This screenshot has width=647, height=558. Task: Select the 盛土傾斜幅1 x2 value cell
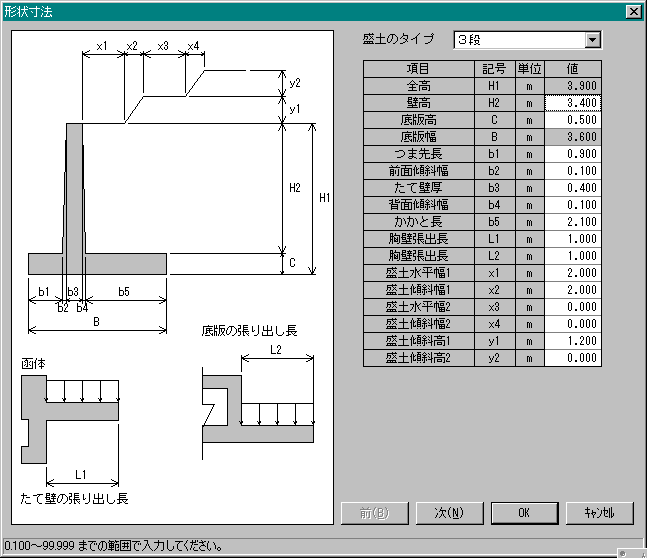pos(573,290)
